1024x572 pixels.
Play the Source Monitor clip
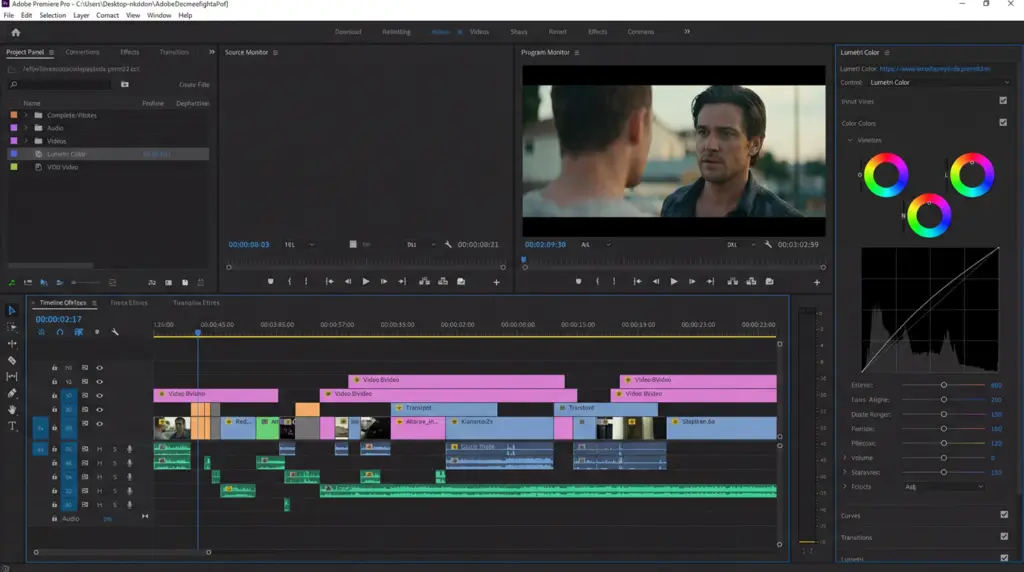(366, 281)
